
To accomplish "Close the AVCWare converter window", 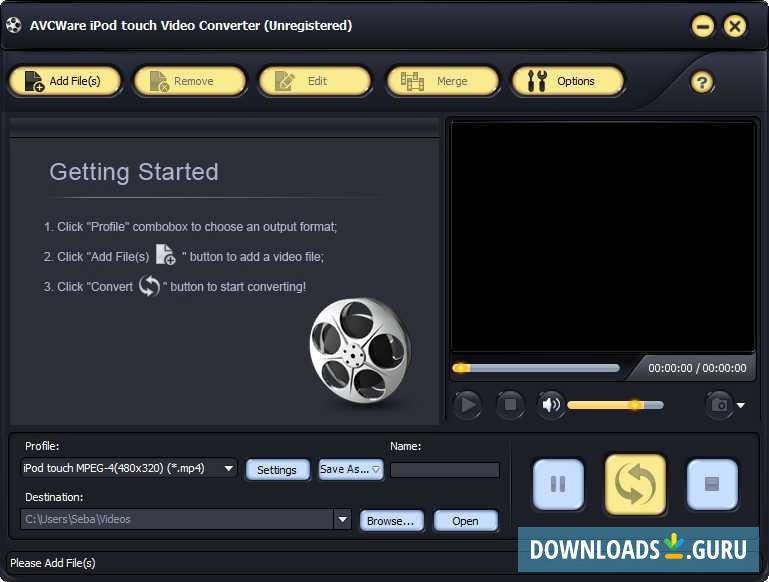I will point(735,26).
